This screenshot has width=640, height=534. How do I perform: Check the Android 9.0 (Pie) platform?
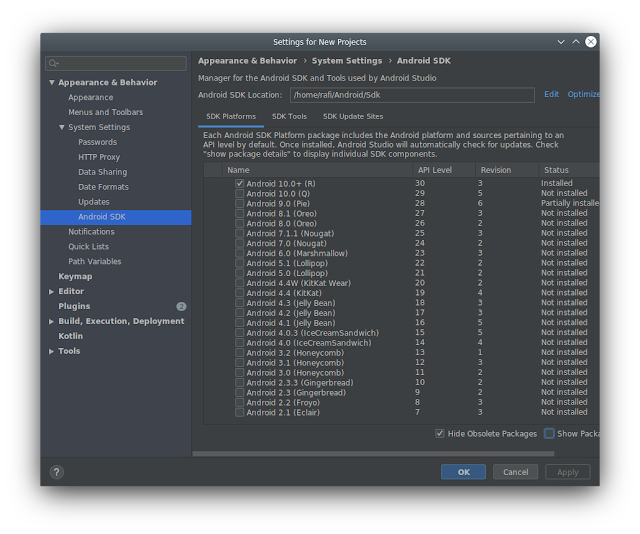(240, 203)
